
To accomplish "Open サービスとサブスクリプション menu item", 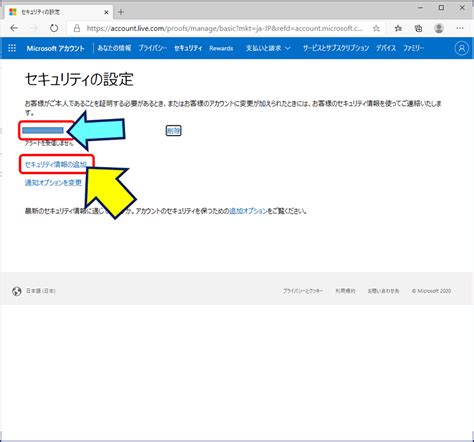I will coord(336,48).
